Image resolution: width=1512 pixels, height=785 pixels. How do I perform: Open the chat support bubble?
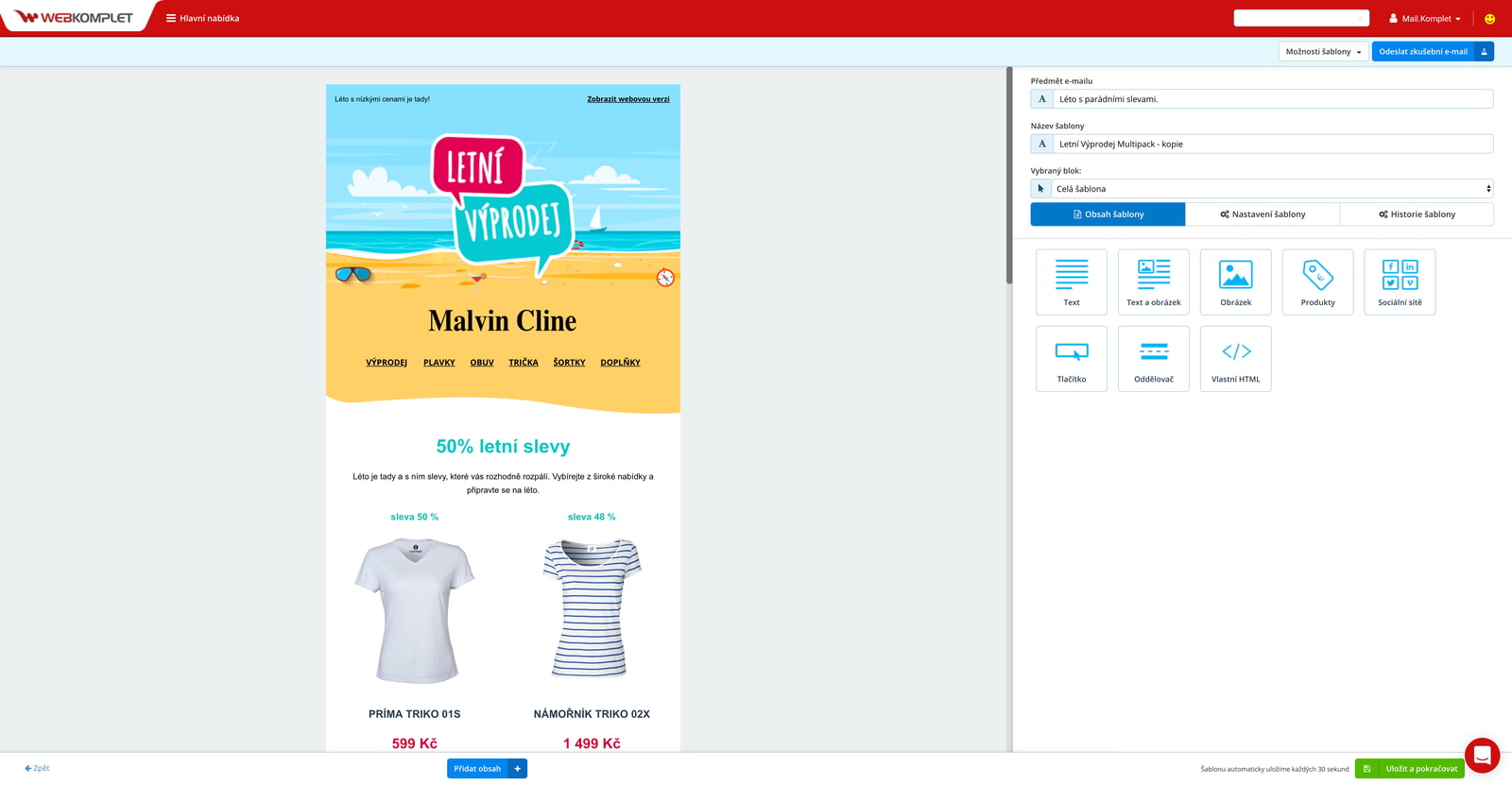pos(1482,756)
